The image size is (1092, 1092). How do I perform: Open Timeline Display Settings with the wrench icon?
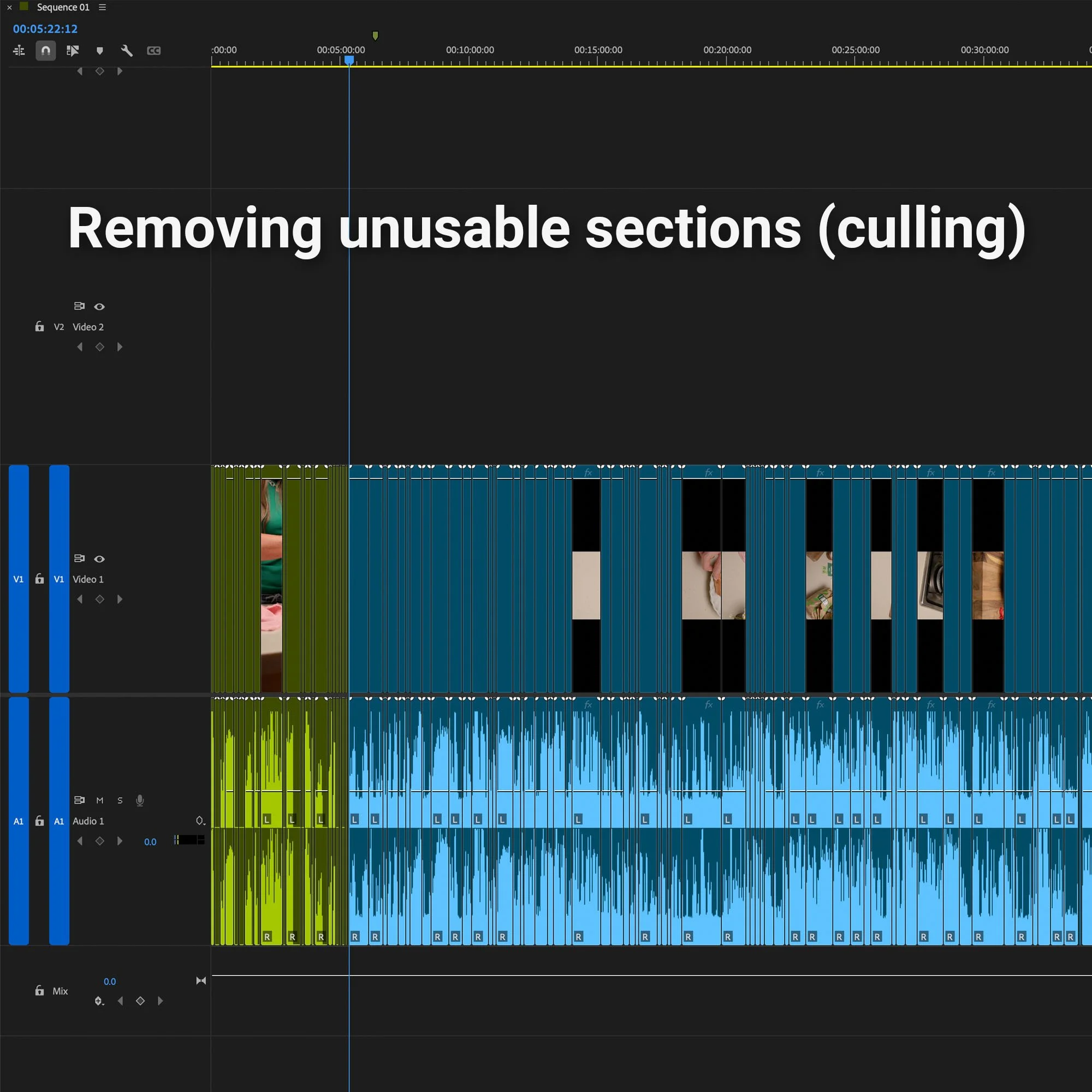point(127,50)
